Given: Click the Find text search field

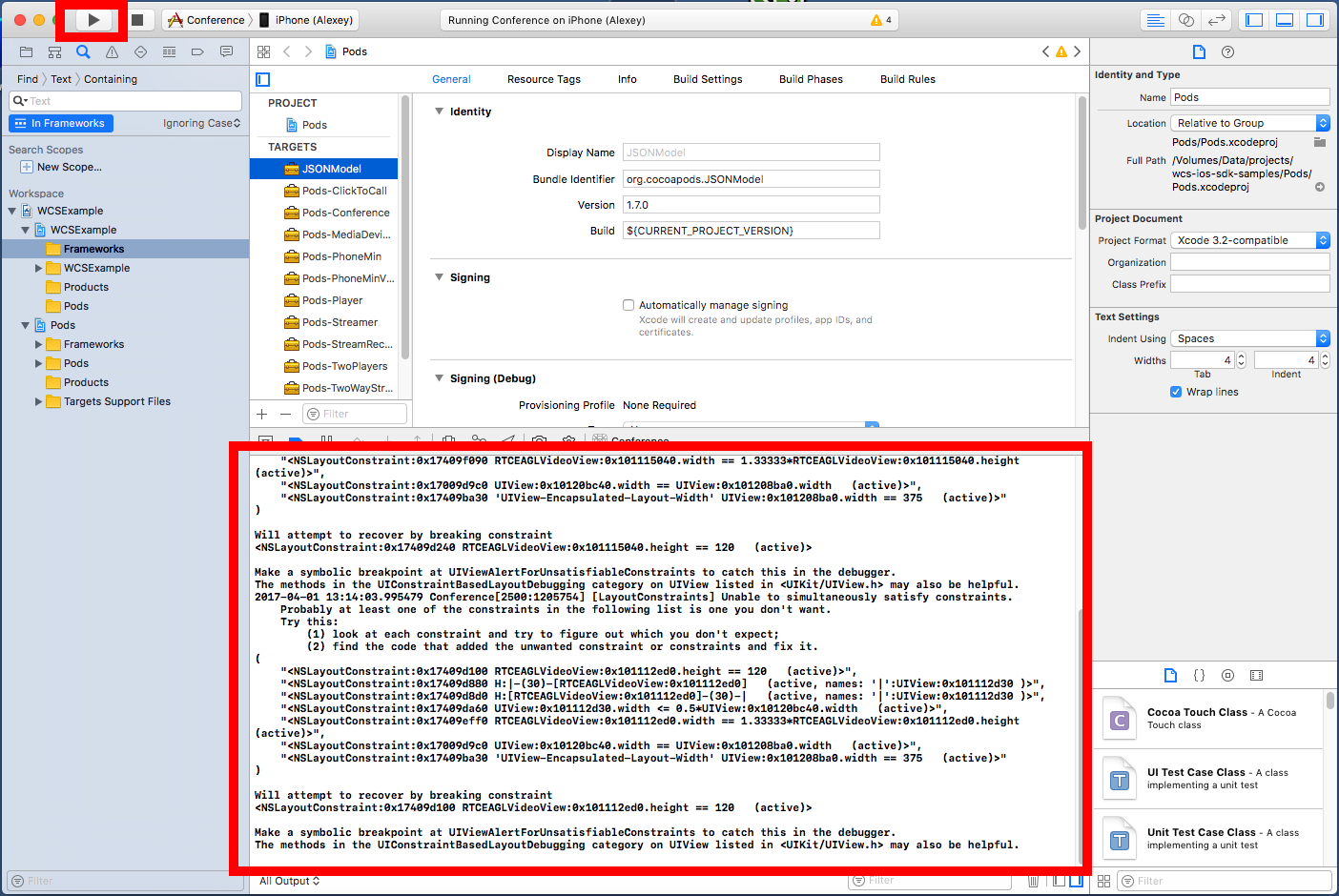Looking at the screenshot, I should pos(125,101).
